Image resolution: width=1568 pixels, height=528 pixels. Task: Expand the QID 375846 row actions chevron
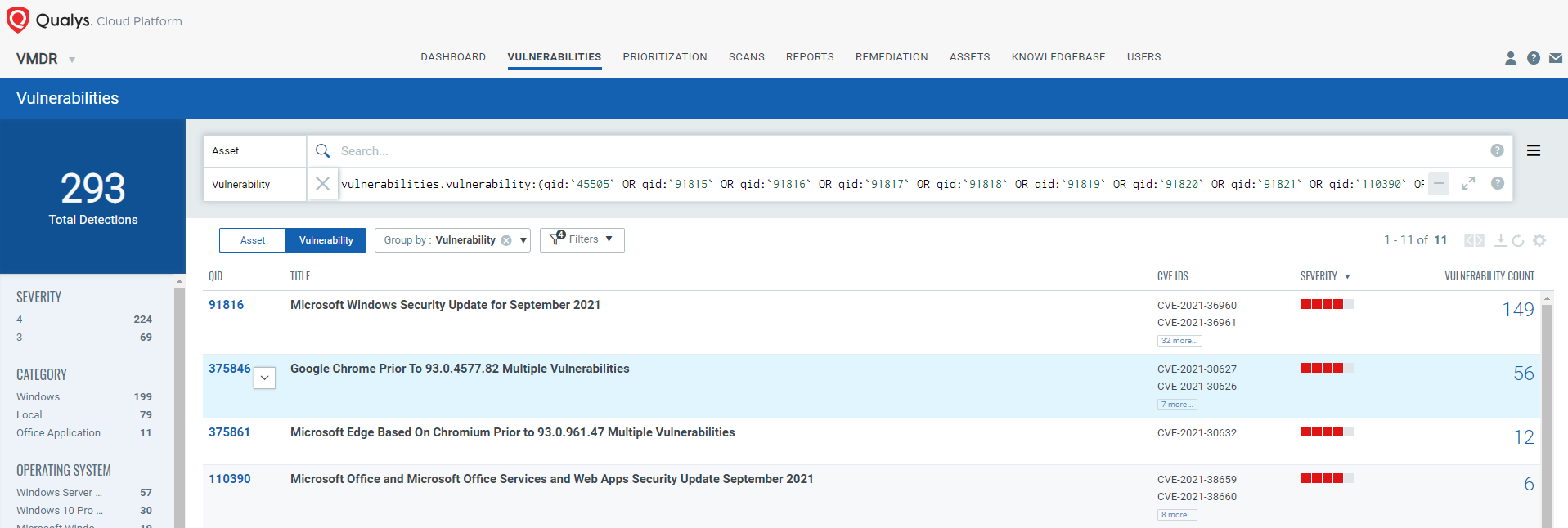(264, 378)
